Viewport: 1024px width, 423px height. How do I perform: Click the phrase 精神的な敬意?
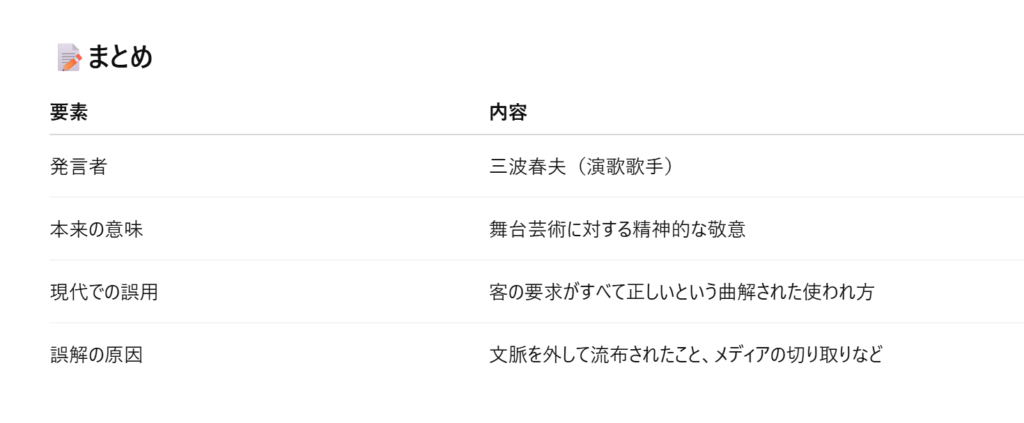(x=691, y=230)
